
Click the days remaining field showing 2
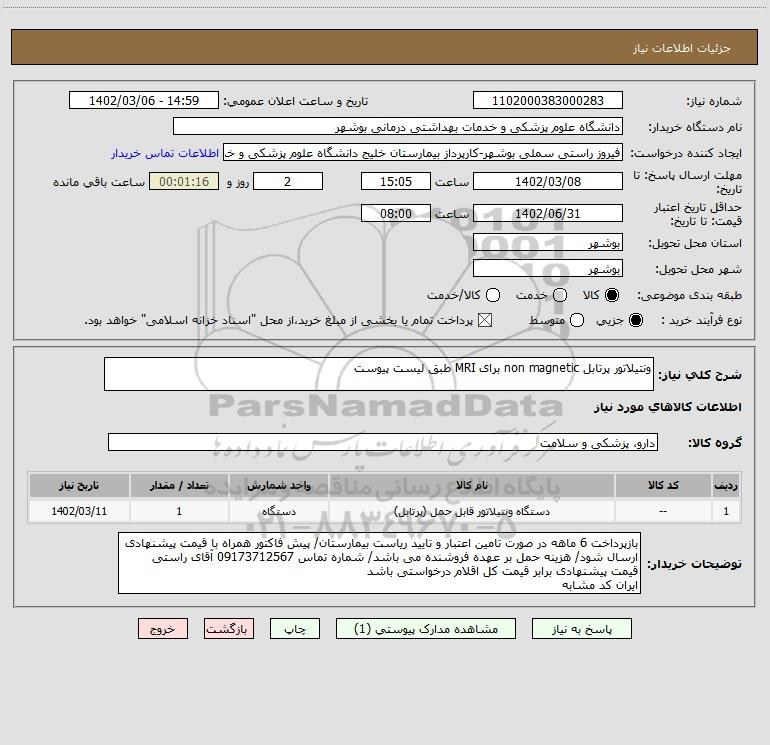pos(288,181)
